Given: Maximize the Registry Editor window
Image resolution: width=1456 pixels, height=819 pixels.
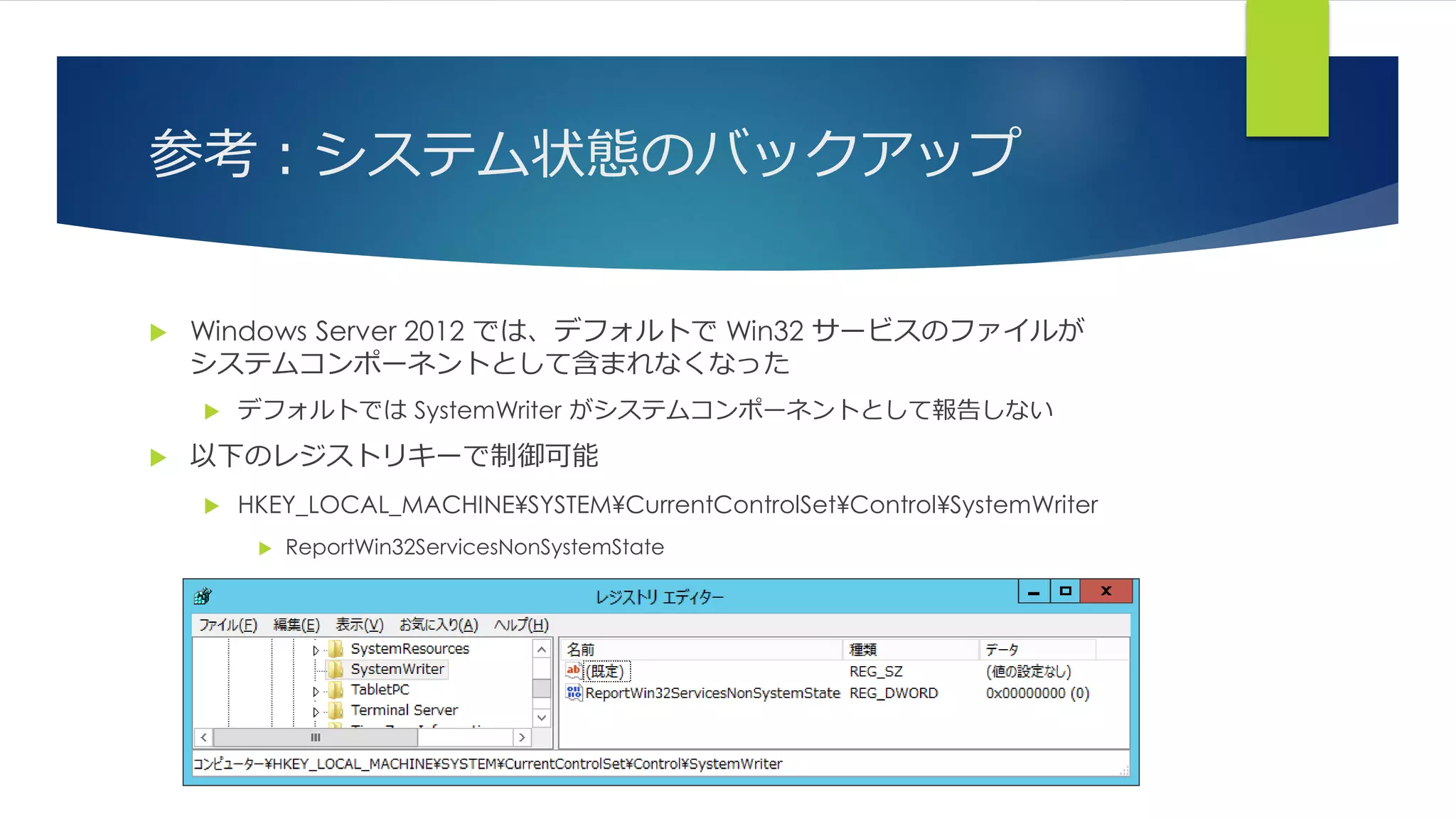Looking at the screenshot, I should 1065,591.
